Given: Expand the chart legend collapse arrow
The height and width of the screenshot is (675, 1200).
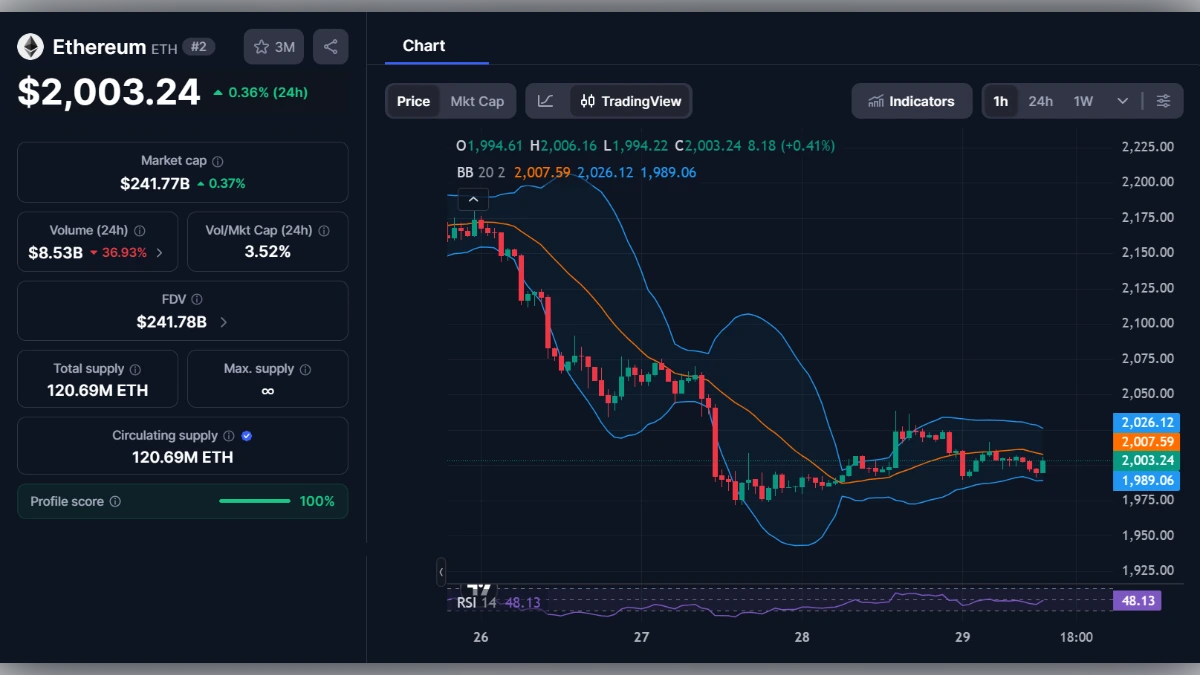Looking at the screenshot, I should (473, 199).
